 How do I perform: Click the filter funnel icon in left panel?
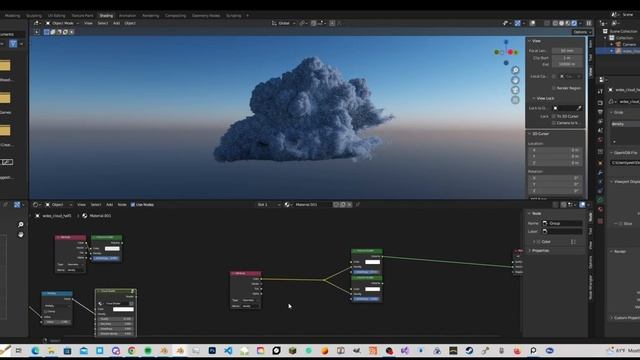click(13, 44)
